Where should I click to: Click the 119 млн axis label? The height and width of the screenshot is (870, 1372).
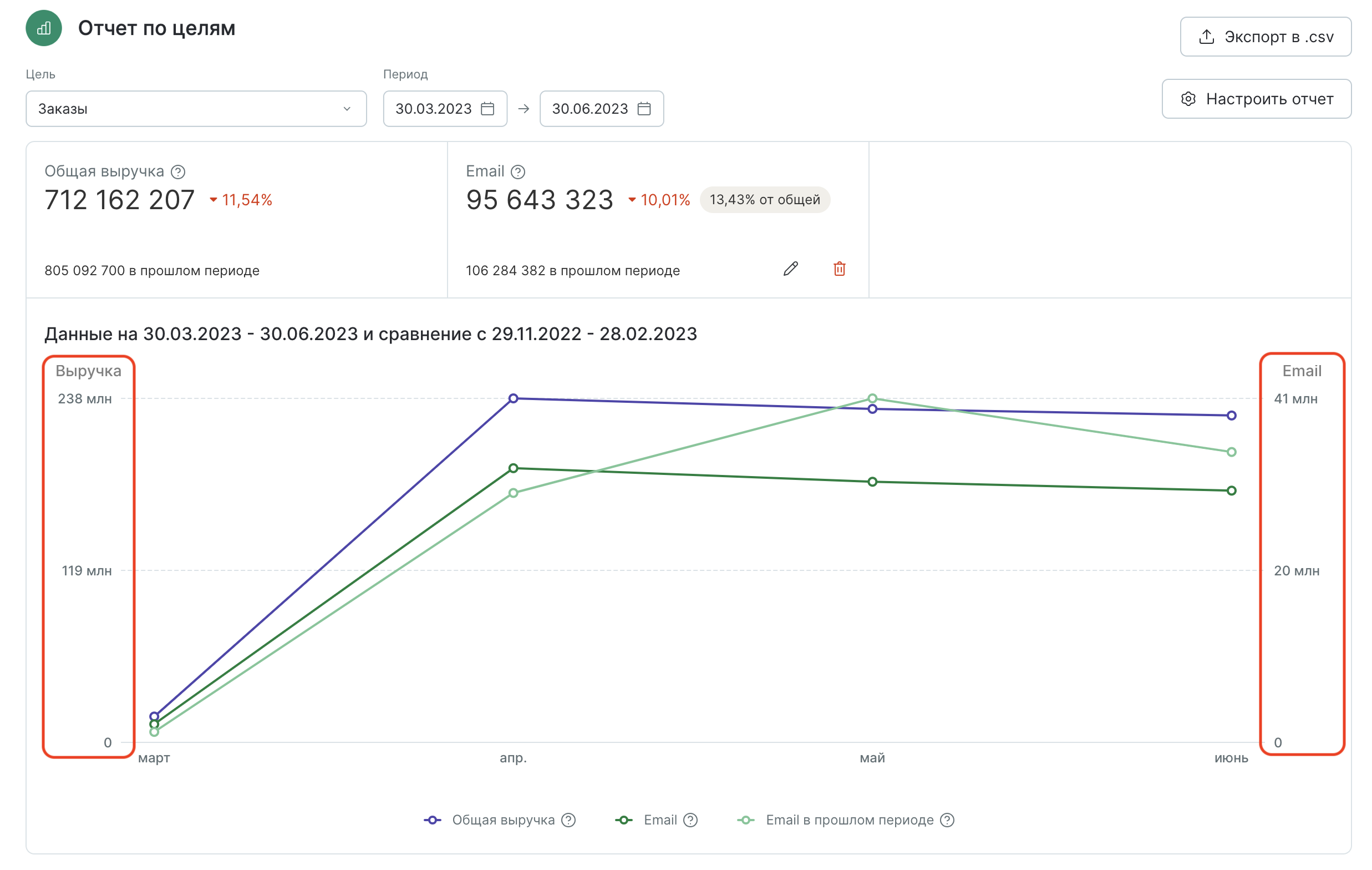(87, 571)
